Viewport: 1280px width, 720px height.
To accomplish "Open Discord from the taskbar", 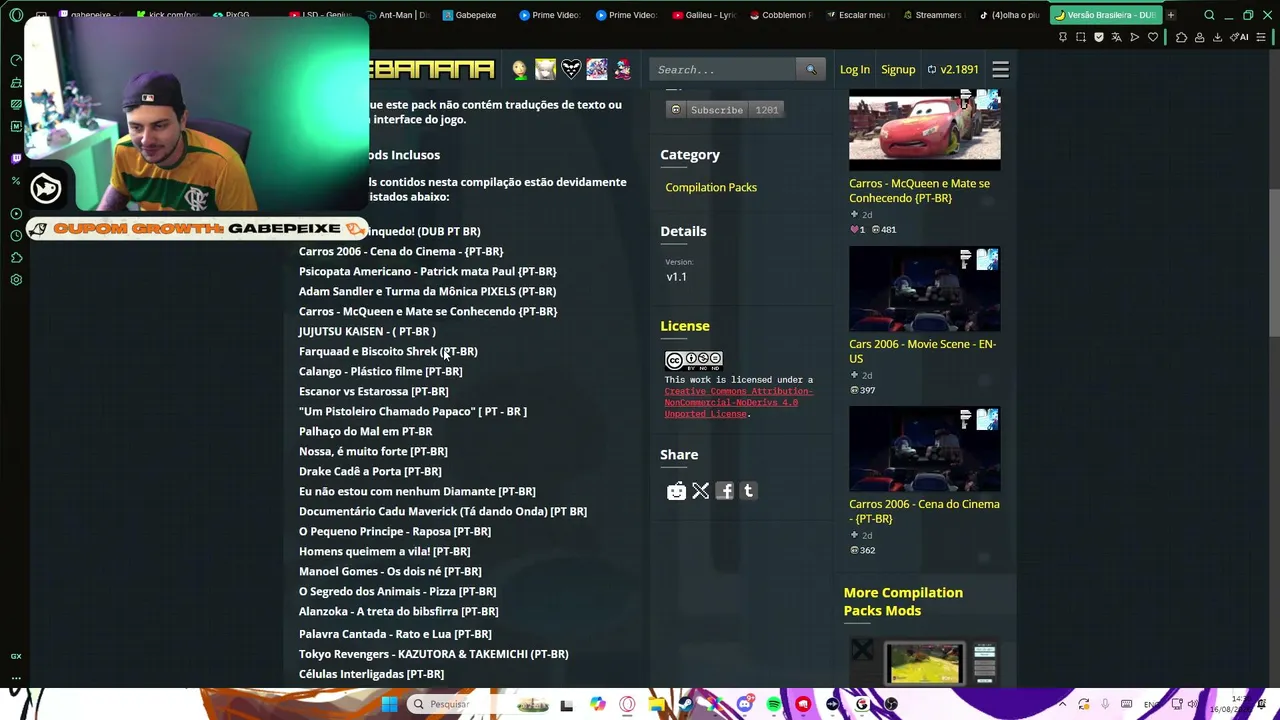I will pos(745,704).
